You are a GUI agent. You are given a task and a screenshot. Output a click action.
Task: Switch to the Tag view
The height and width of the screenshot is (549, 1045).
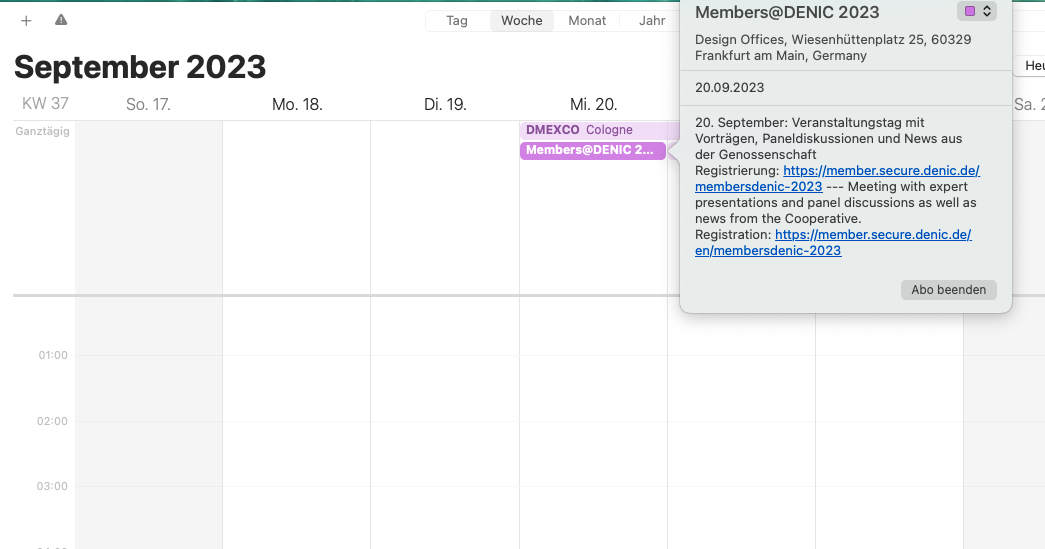(457, 21)
